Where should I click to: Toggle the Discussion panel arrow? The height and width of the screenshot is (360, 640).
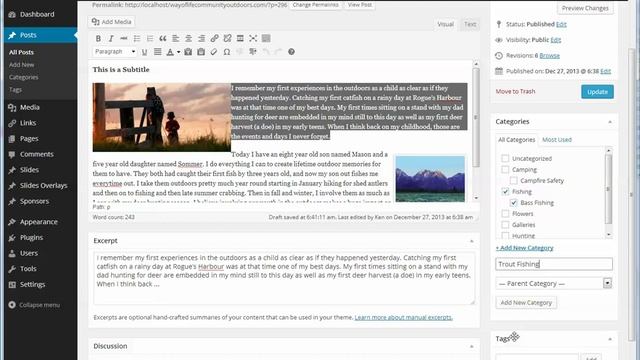coord(472,346)
